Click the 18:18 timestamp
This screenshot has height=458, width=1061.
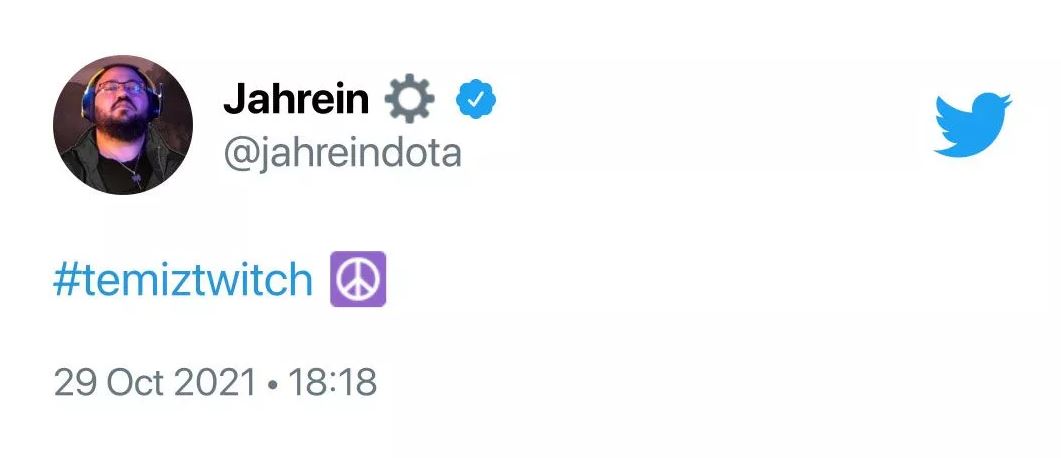(332, 382)
